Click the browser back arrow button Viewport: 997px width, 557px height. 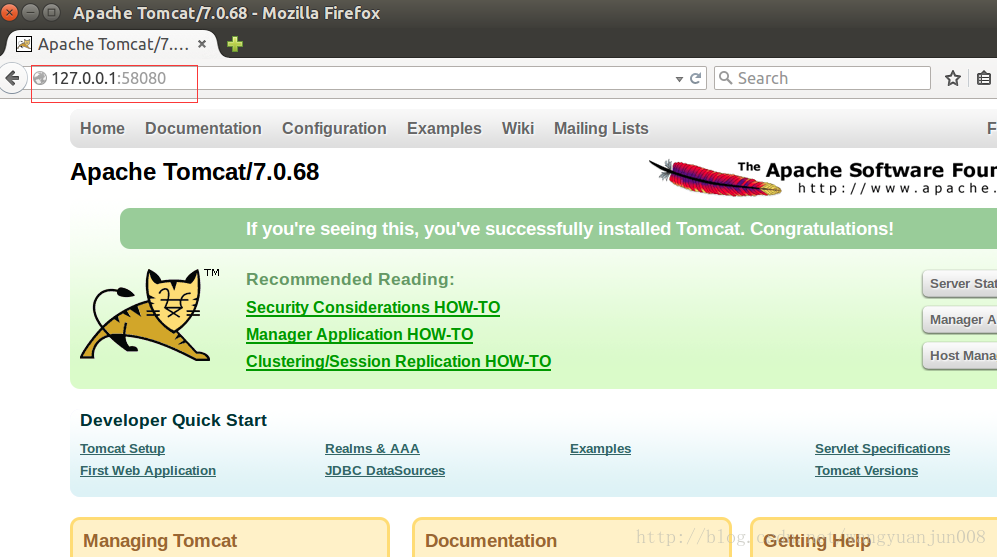pos(12,78)
